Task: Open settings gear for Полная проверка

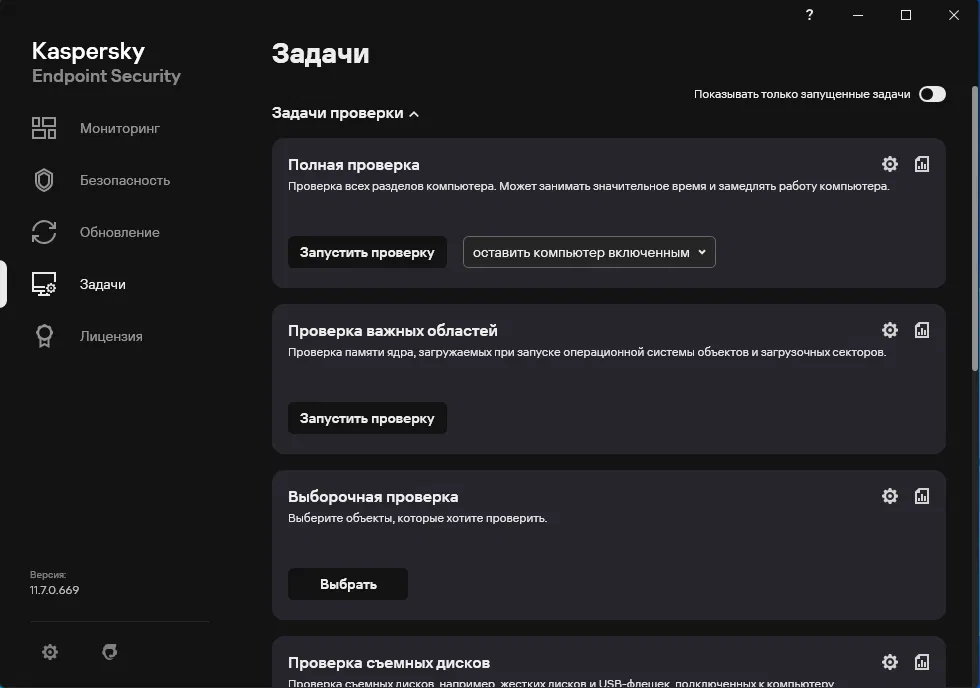Action: pos(890,164)
